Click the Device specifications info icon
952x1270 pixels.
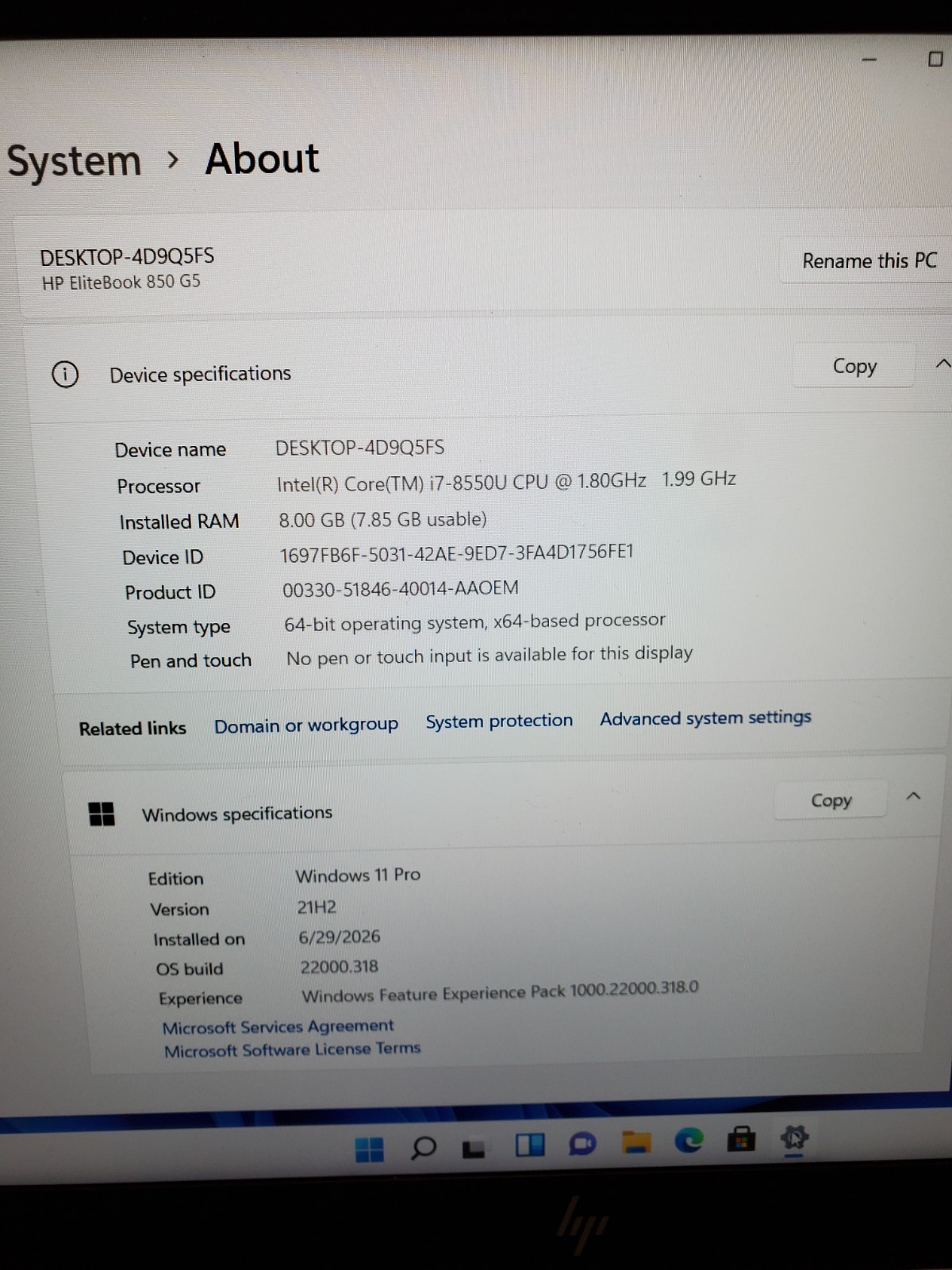65,374
